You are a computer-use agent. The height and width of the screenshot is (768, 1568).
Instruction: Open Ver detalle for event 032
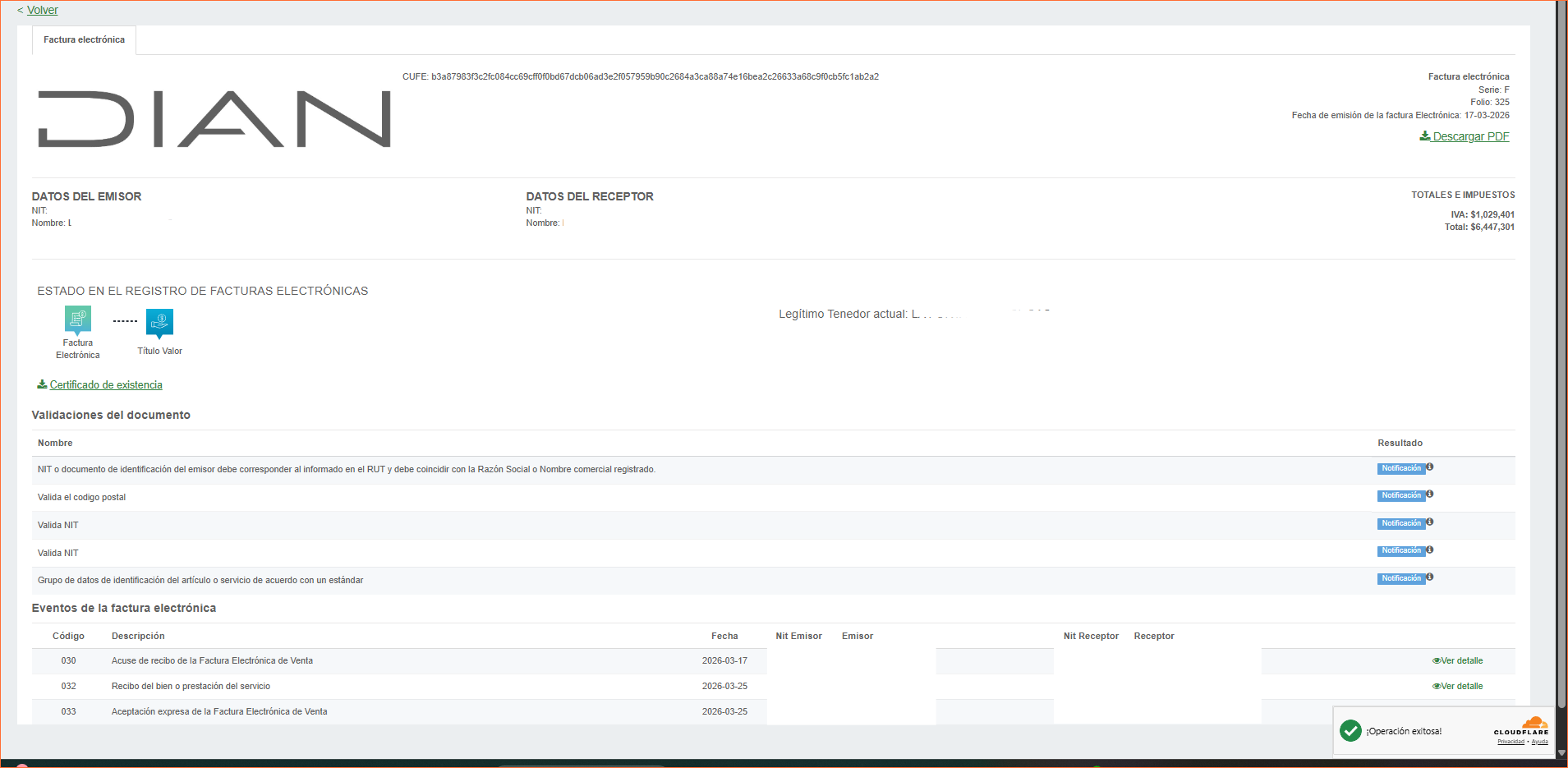click(1458, 686)
